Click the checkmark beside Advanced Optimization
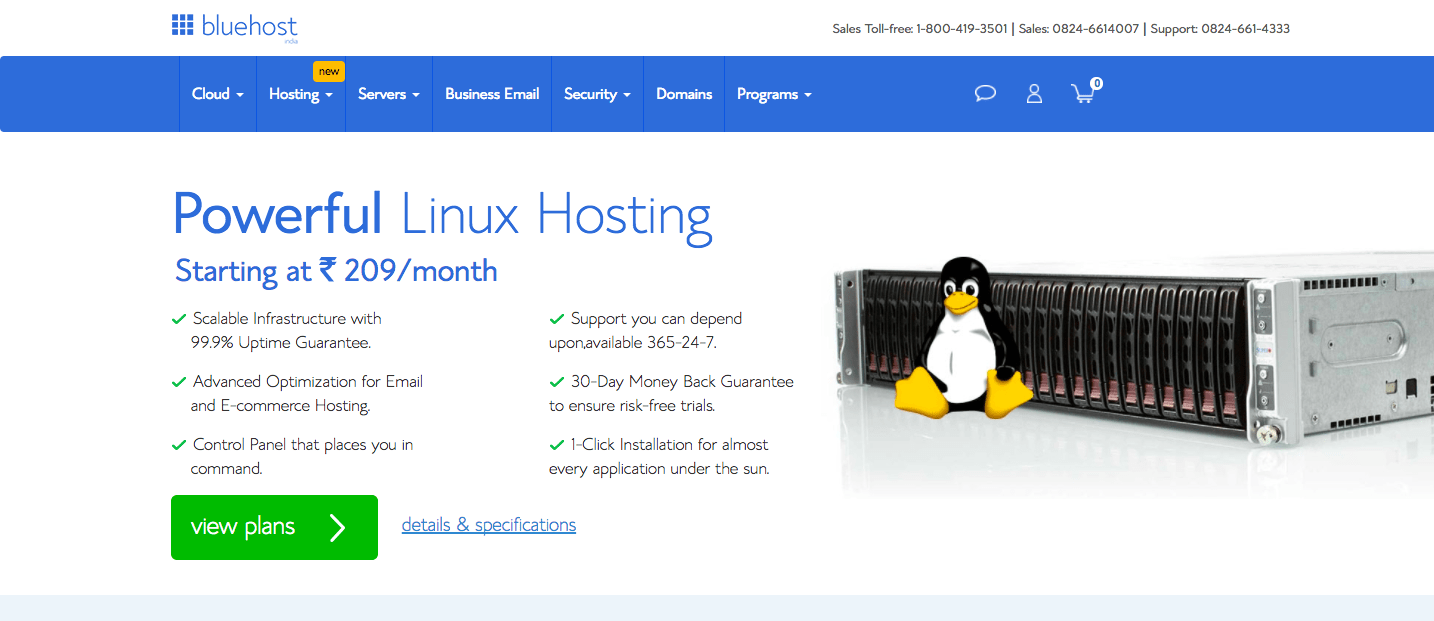The image size is (1434, 621). 179,382
